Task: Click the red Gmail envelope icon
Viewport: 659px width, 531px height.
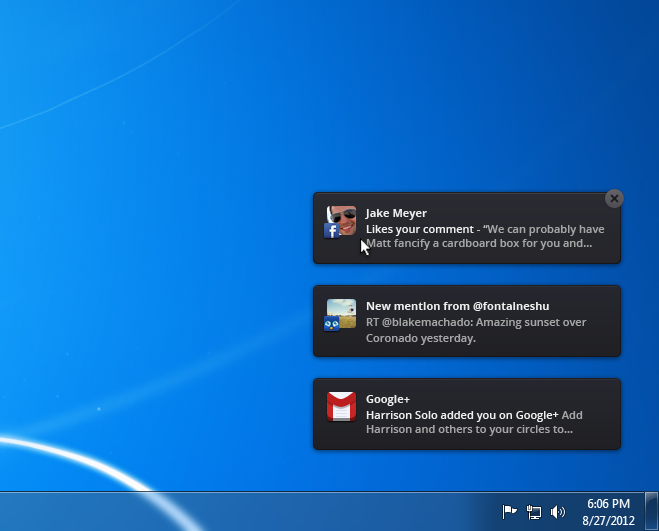Action: 341,407
